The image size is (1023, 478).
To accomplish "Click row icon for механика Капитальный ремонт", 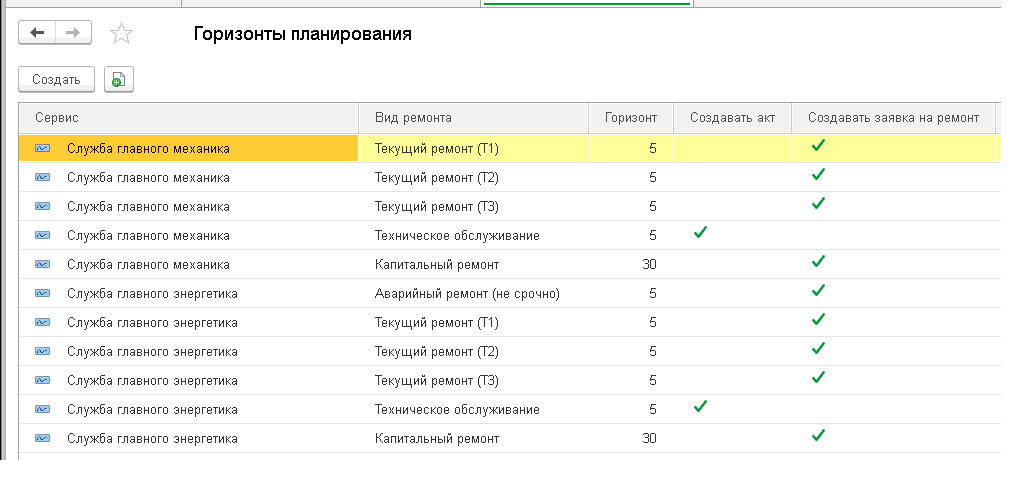I will (x=42, y=264).
